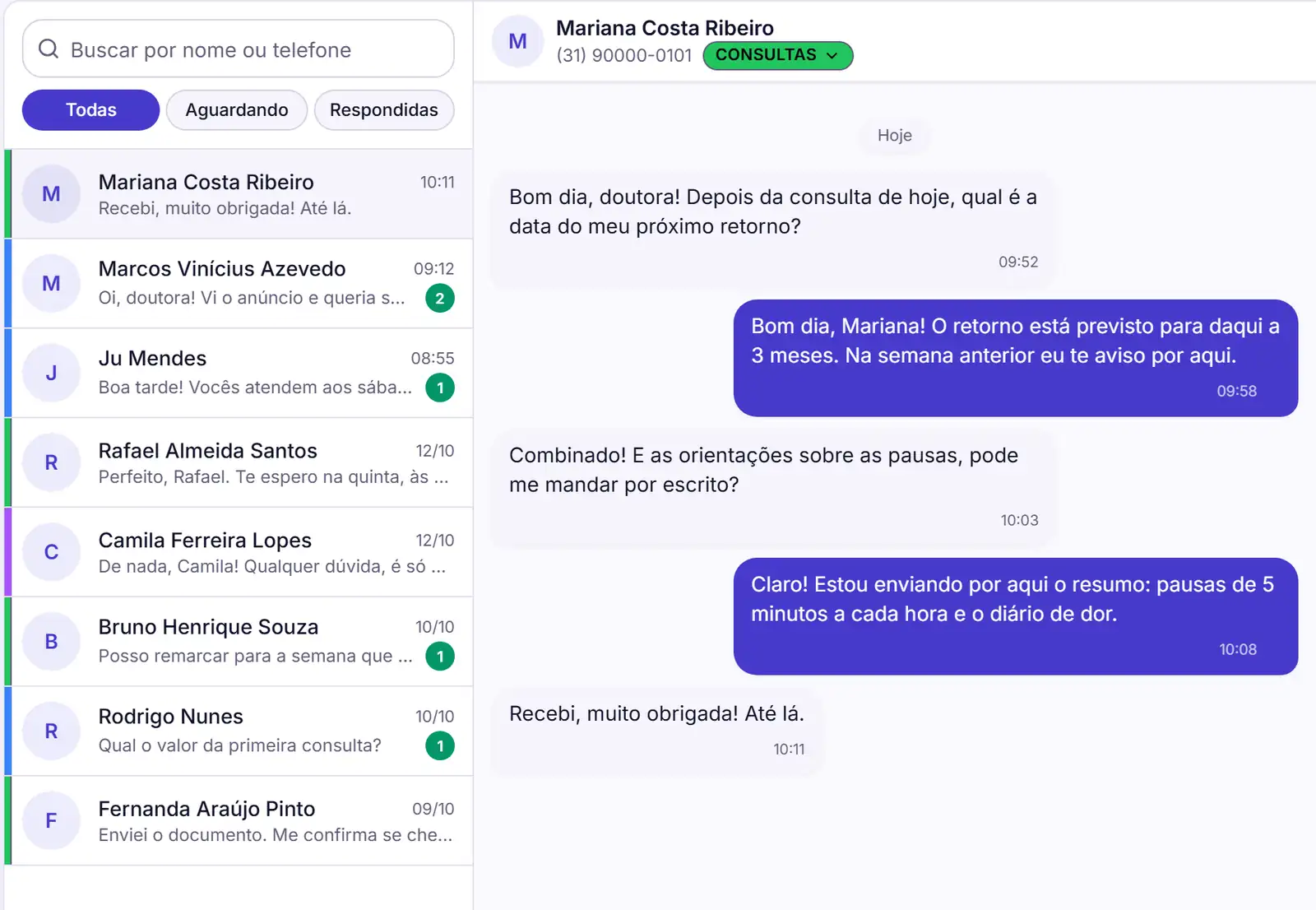Click unread badge on Bruno Henrique Souza
This screenshot has width=1316, height=910.
(x=440, y=657)
